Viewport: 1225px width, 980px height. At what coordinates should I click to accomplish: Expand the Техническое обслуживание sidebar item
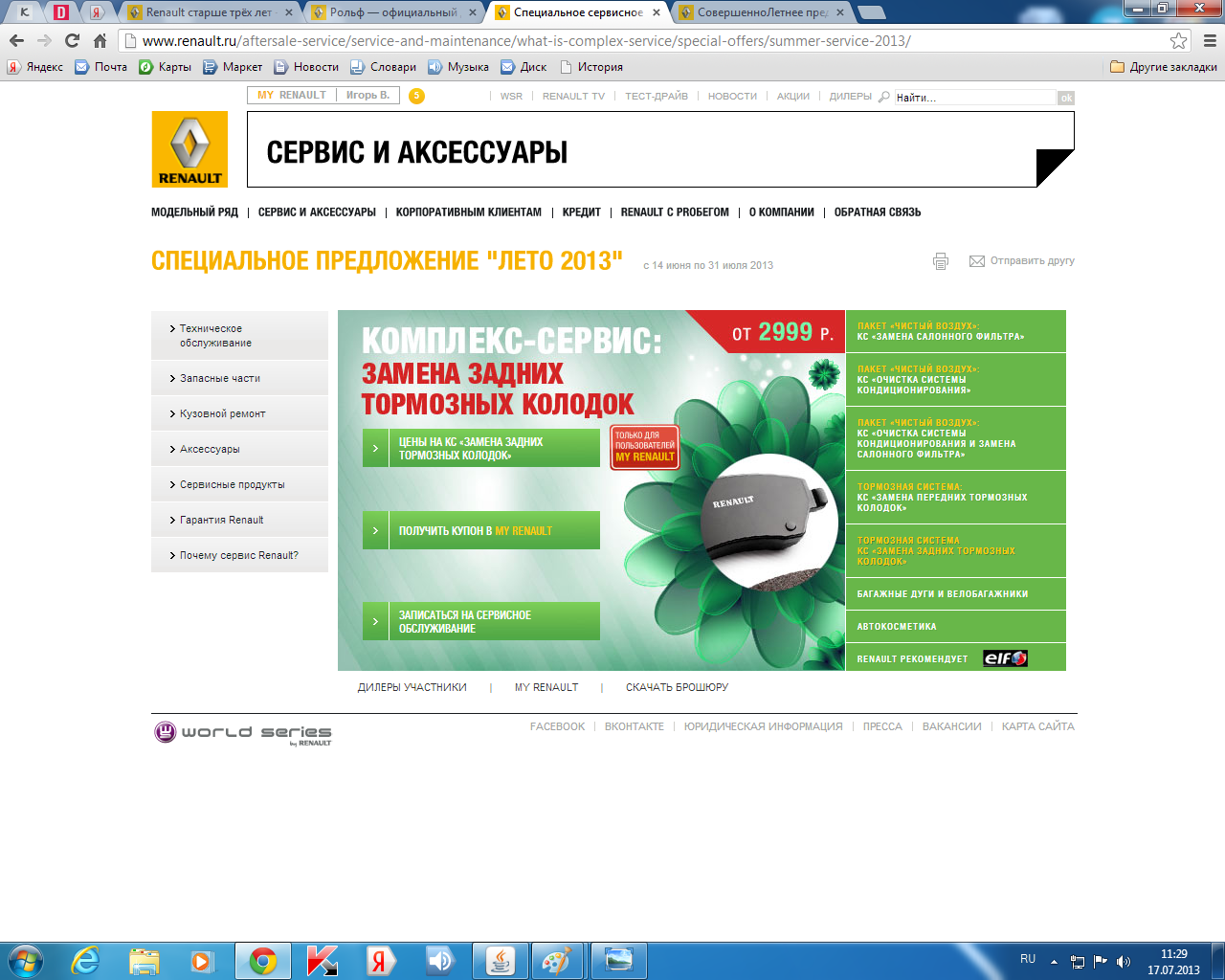[239, 335]
